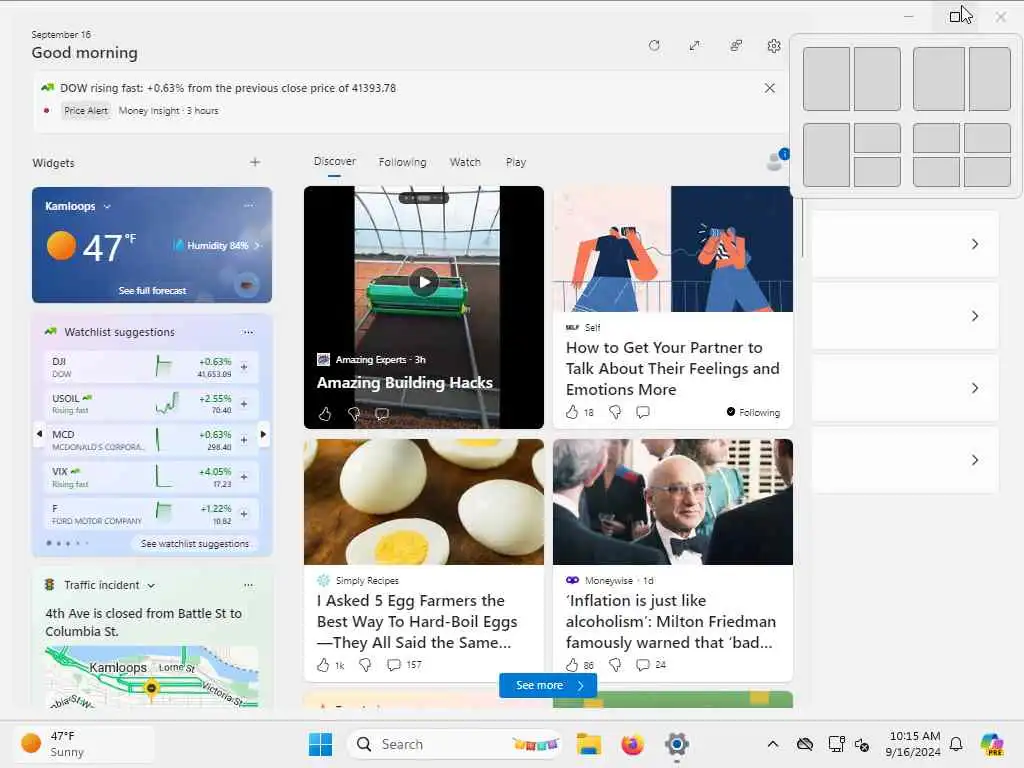This screenshot has width=1024, height=768.
Task: Open the Play tab
Action: tap(515, 162)
